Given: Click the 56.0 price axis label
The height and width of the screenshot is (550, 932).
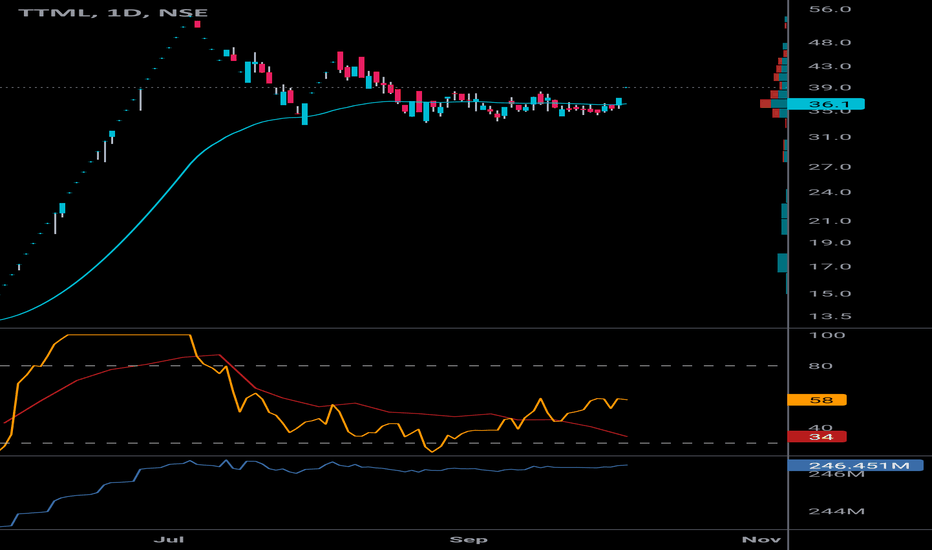Looking at the screenshot, I should (x=830, y=10).
